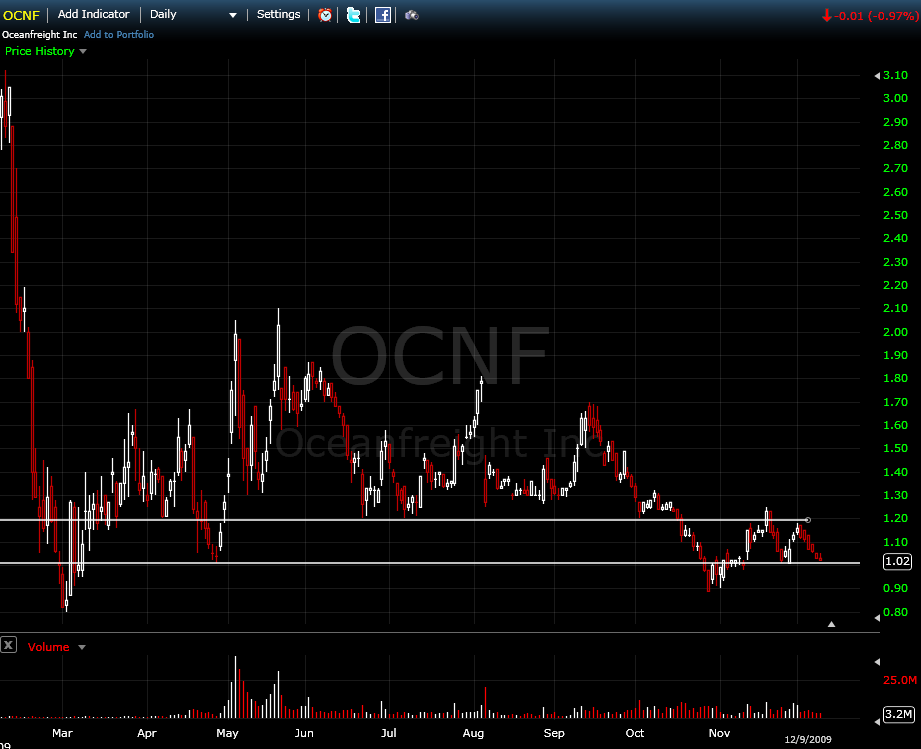Expand the Price History menu arrow
This screenshot has width=921, height=749.
[x=83, y=52]
